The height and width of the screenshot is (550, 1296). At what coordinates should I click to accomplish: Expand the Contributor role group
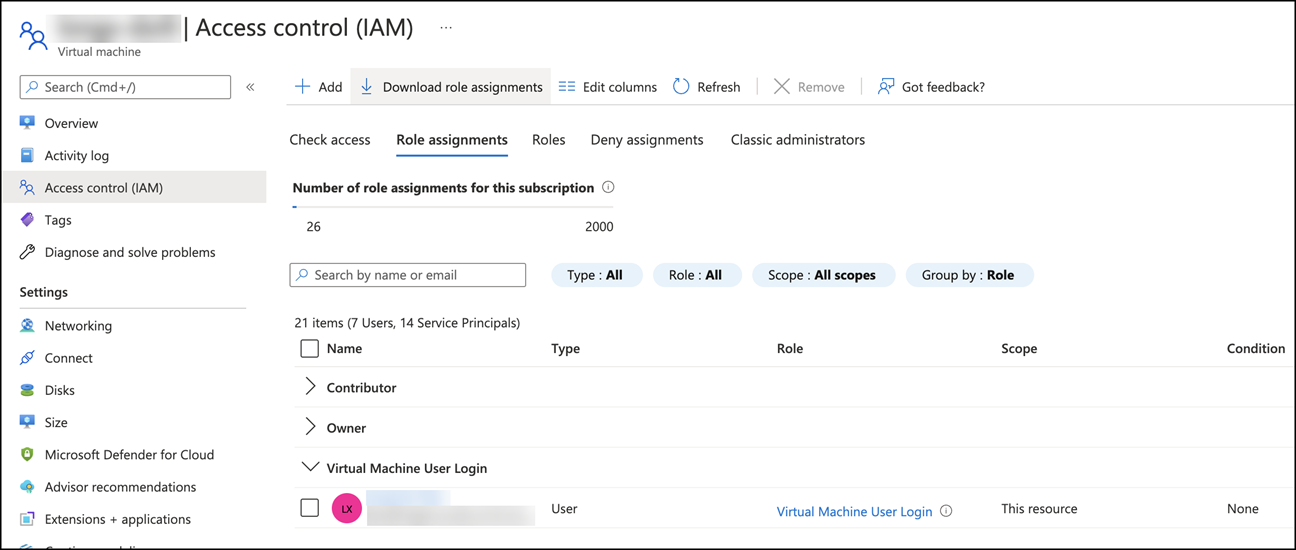click(310, 387)
